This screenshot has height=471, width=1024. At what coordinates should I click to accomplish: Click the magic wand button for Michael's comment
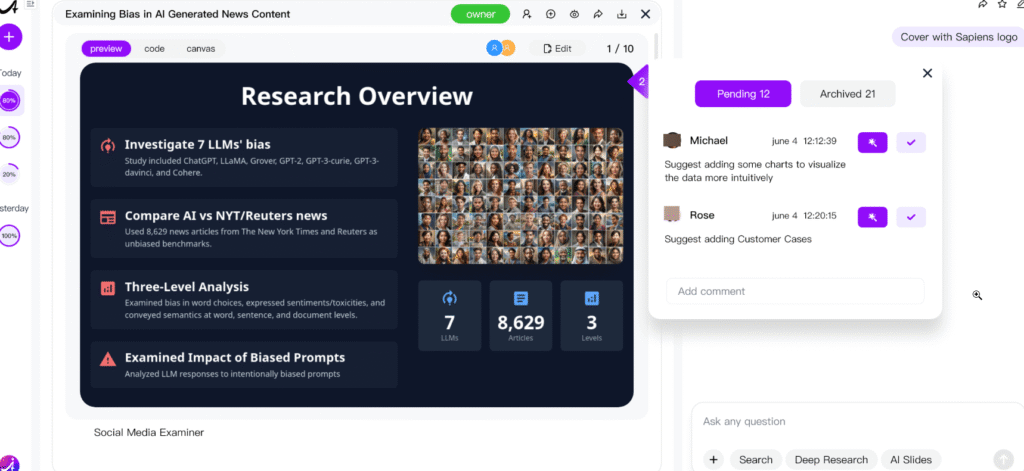tap(872, 142)
